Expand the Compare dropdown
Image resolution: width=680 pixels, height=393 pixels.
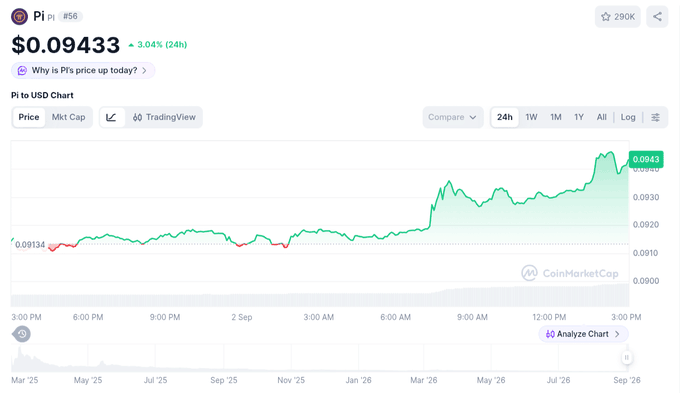[453, 117]
